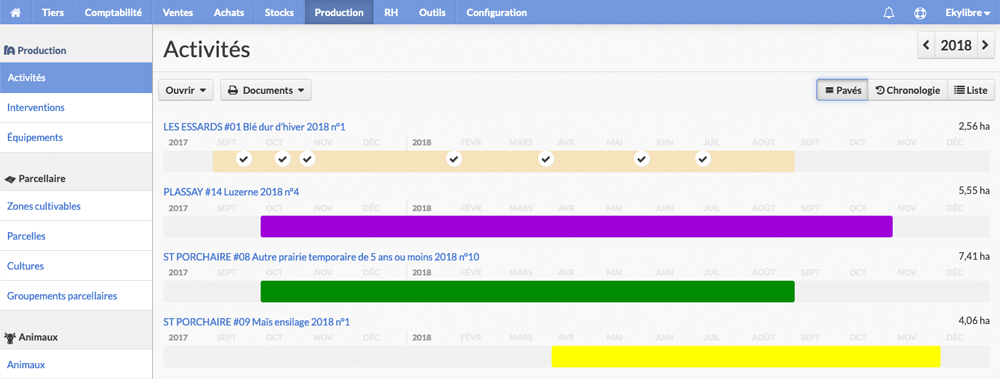The height and width of the screenshot is (379, 1000).
Task: Click the yellow Maïs ensilage timeline bar
Action: [746, 357]
